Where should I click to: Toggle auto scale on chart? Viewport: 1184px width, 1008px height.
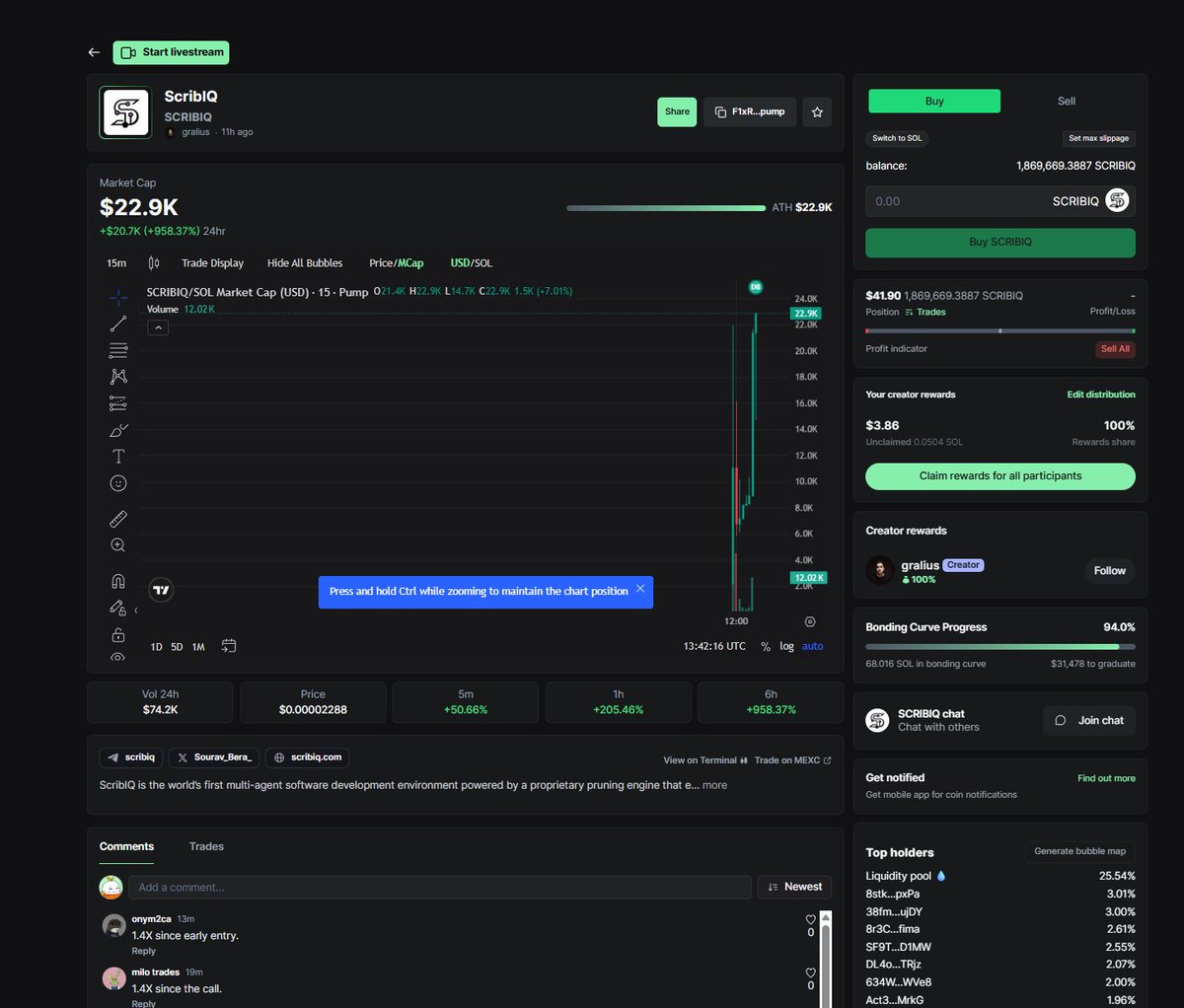pos(812,646)
